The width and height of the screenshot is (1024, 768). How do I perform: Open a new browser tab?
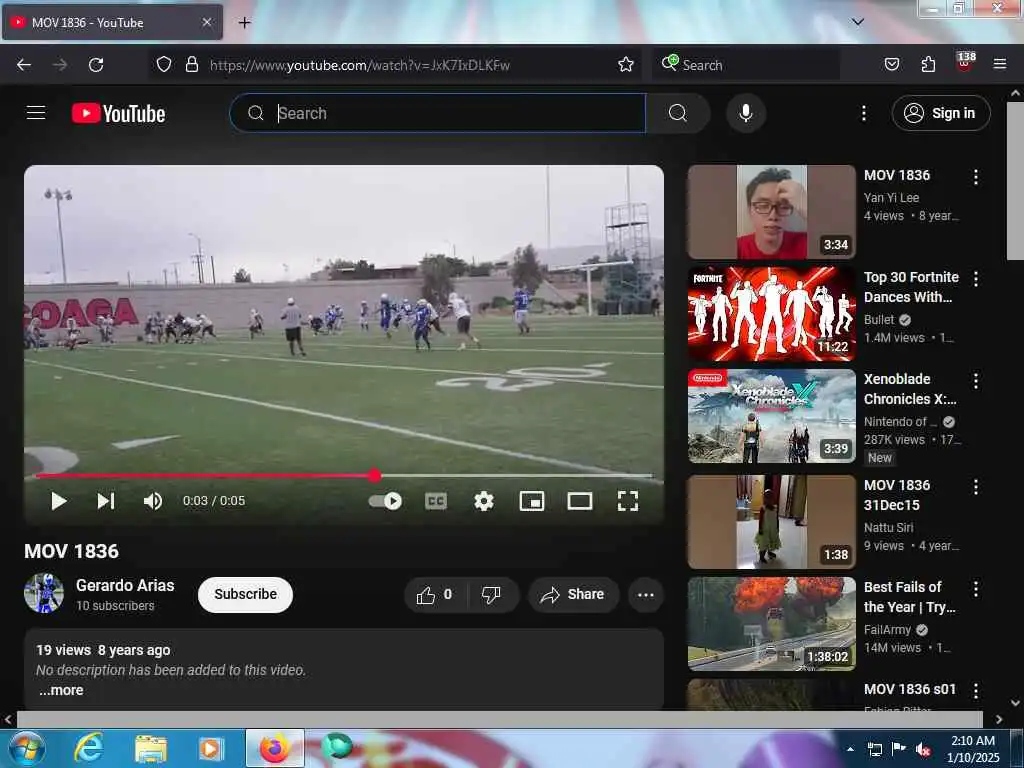pyautogui.click(x=244, y=23)
